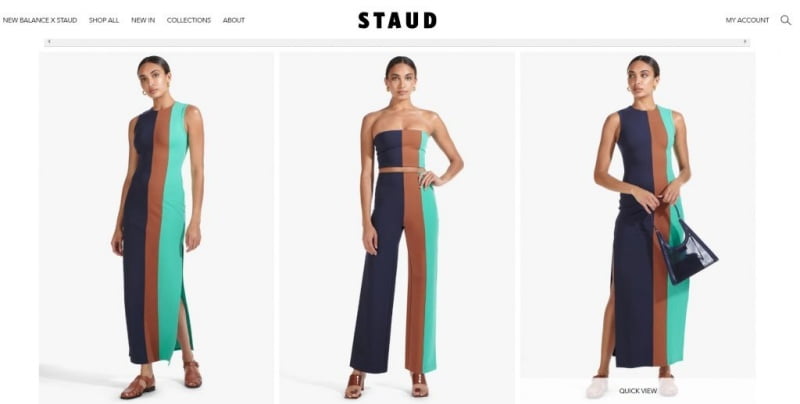Open the ABOUT menu item
The width and height of the screenshot is (800, 404).
234,20
